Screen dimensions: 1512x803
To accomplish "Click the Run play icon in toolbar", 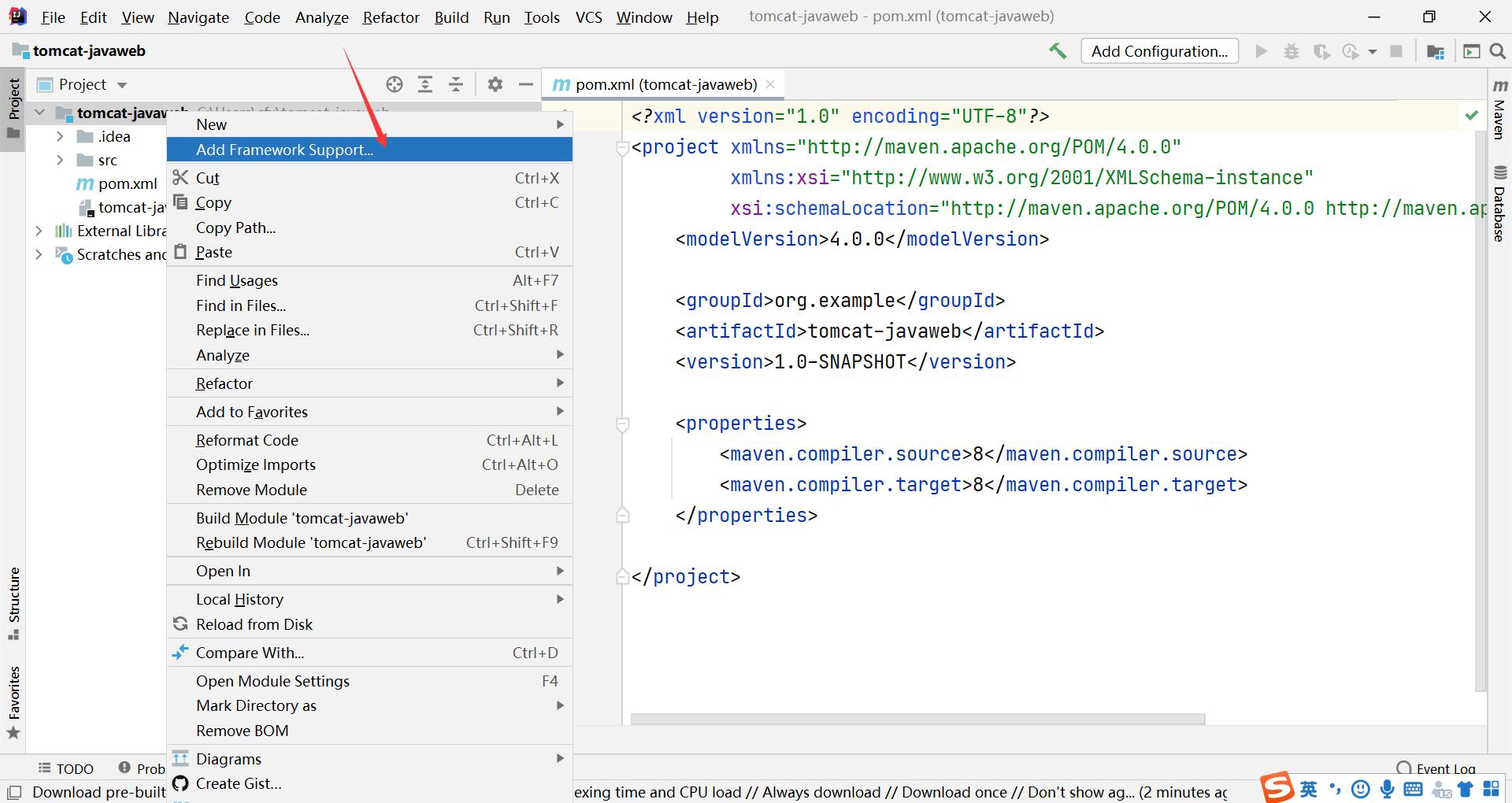I will coord(1262,51).
